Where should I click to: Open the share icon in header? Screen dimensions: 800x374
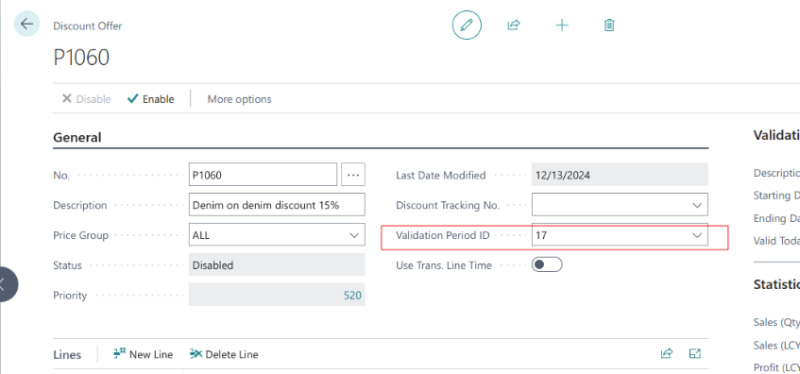click(513, 25)
